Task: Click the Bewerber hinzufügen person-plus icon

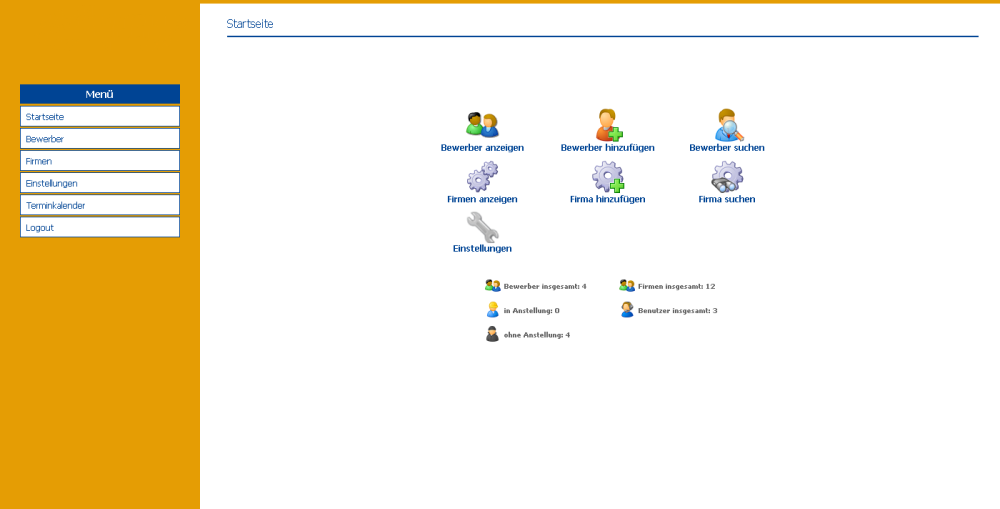Action: click(x=609, y=125)
